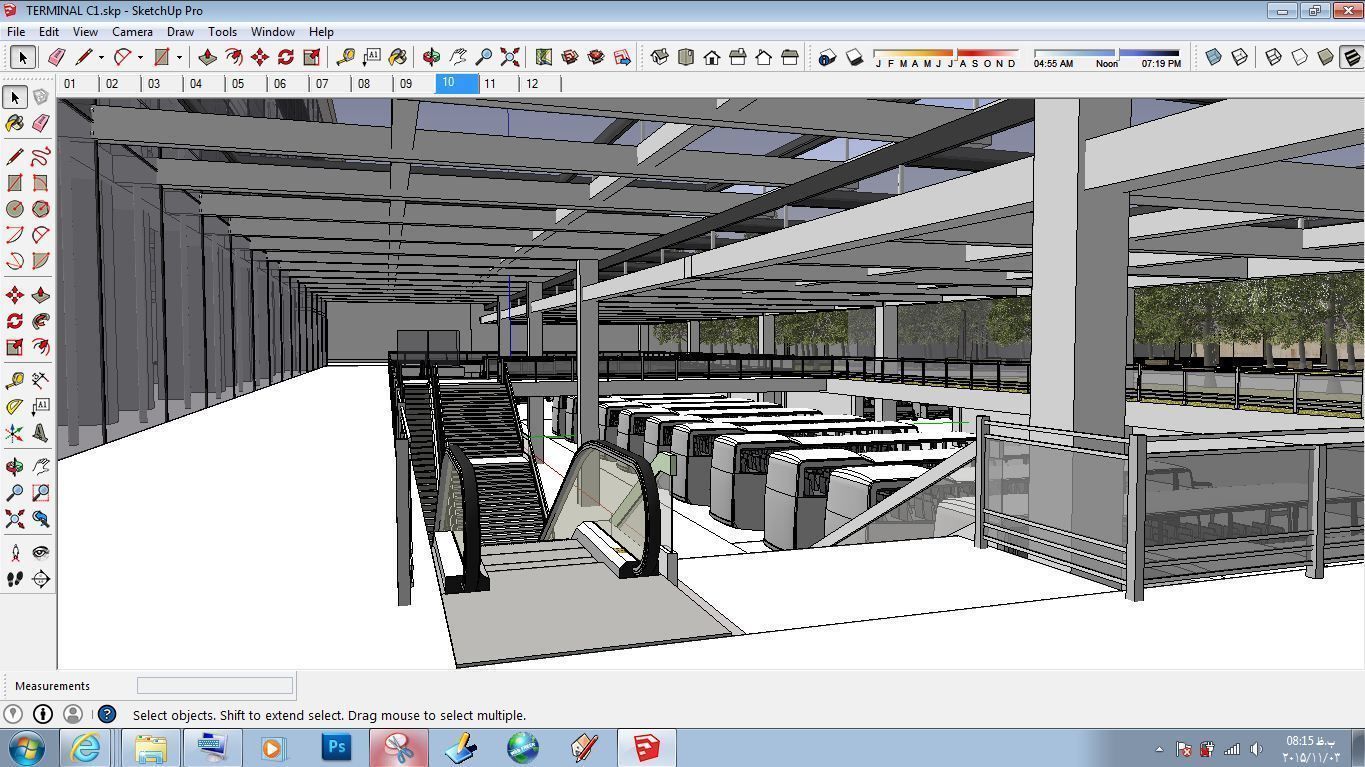The image size is (1365, 767).
Task: Open the View menu
Action: [85, 32]
